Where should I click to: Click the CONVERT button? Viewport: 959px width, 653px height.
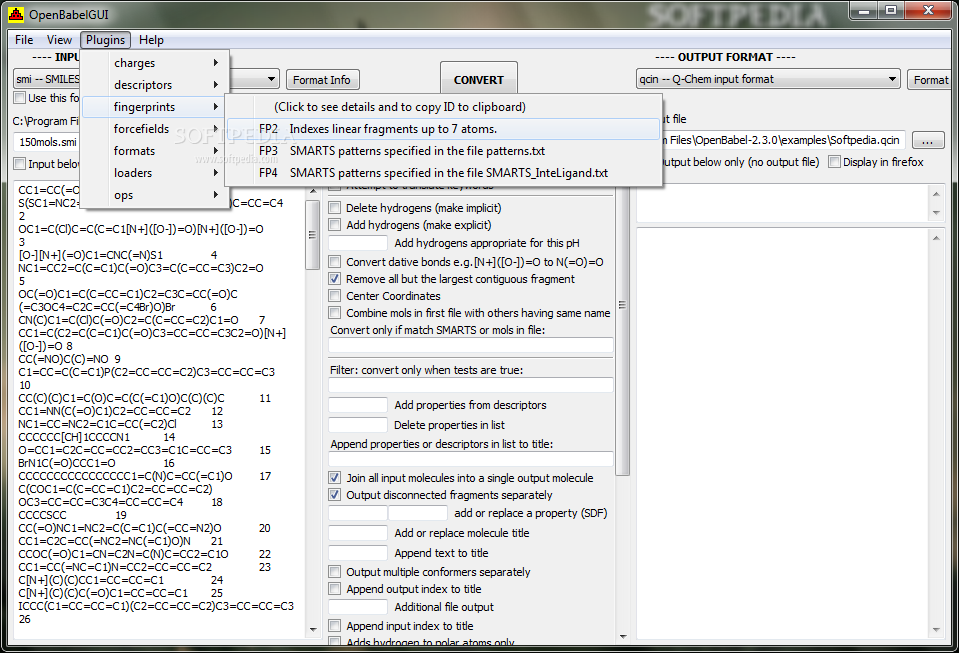coord(479,79)
